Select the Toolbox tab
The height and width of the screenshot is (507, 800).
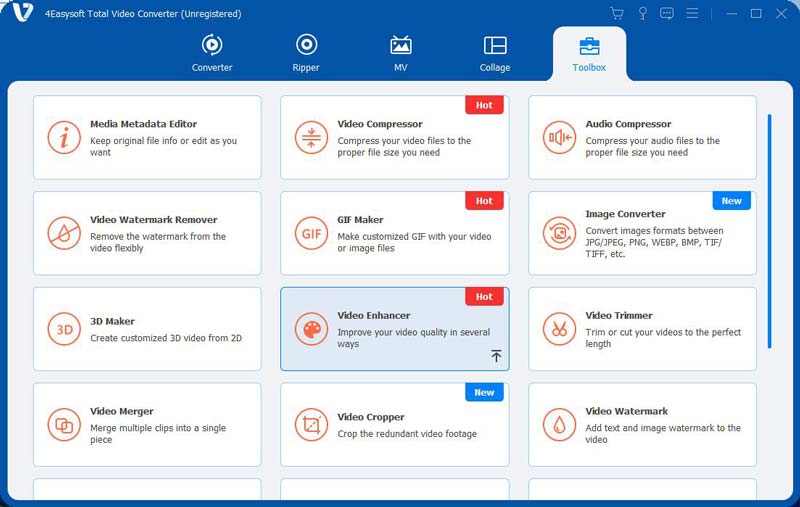pos(589,53)
